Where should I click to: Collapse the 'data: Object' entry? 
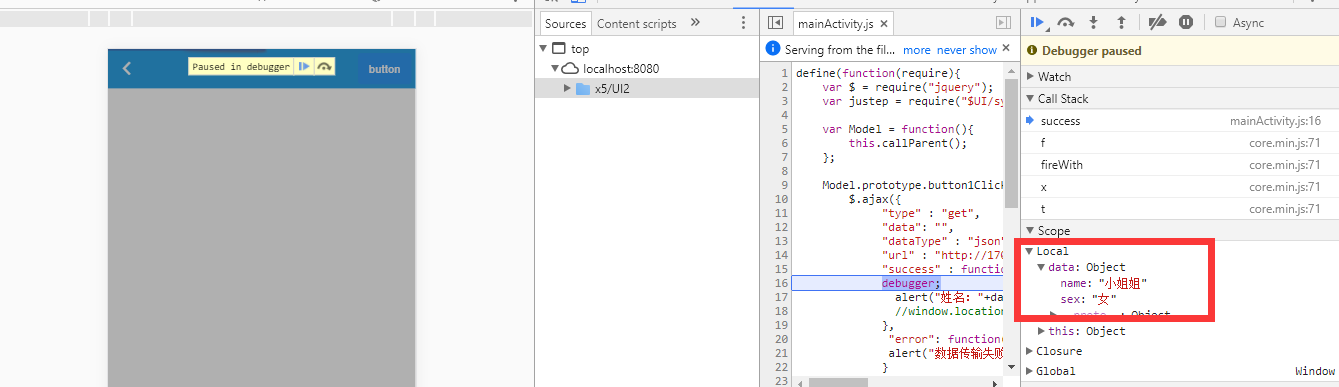1041,267
